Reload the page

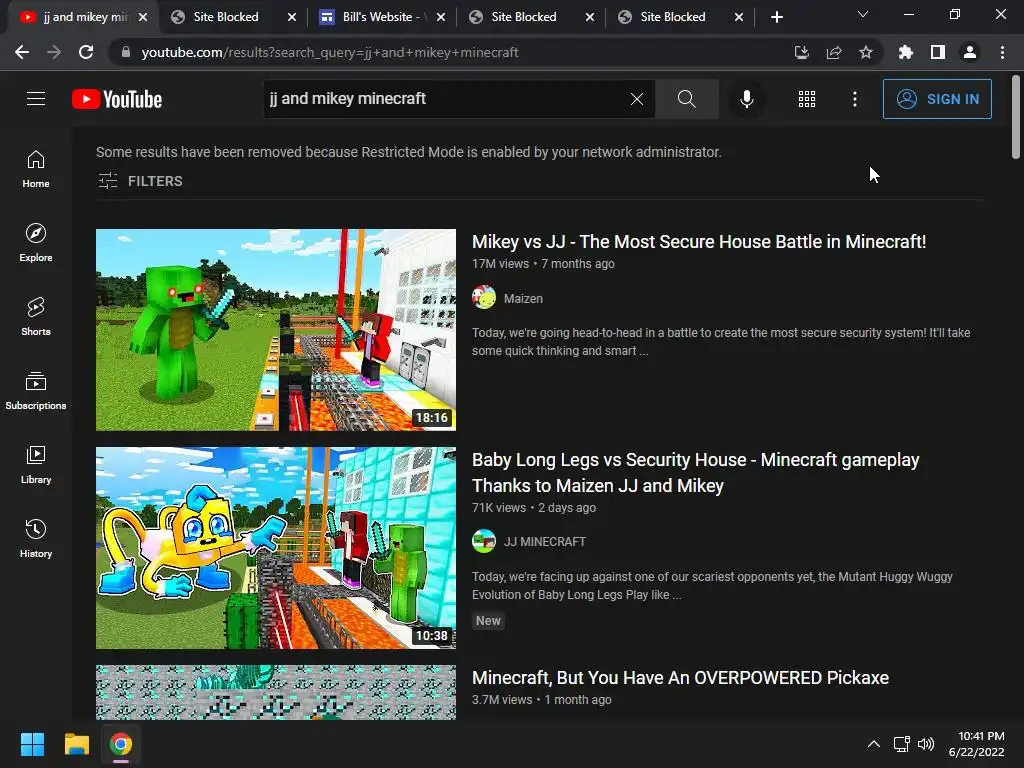(x=86, y=52)
